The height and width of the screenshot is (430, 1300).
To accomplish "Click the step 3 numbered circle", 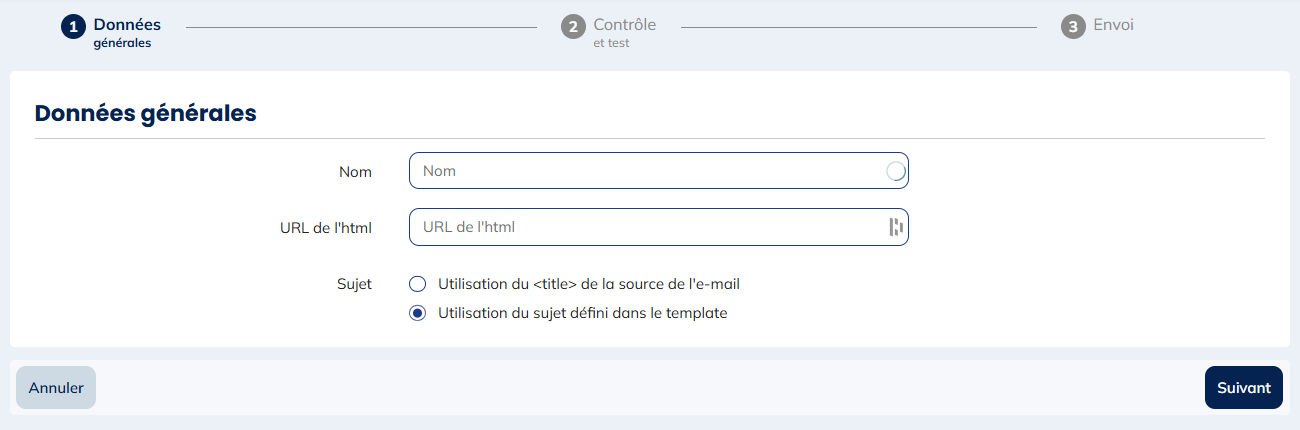I will [x=1073, y=27].
